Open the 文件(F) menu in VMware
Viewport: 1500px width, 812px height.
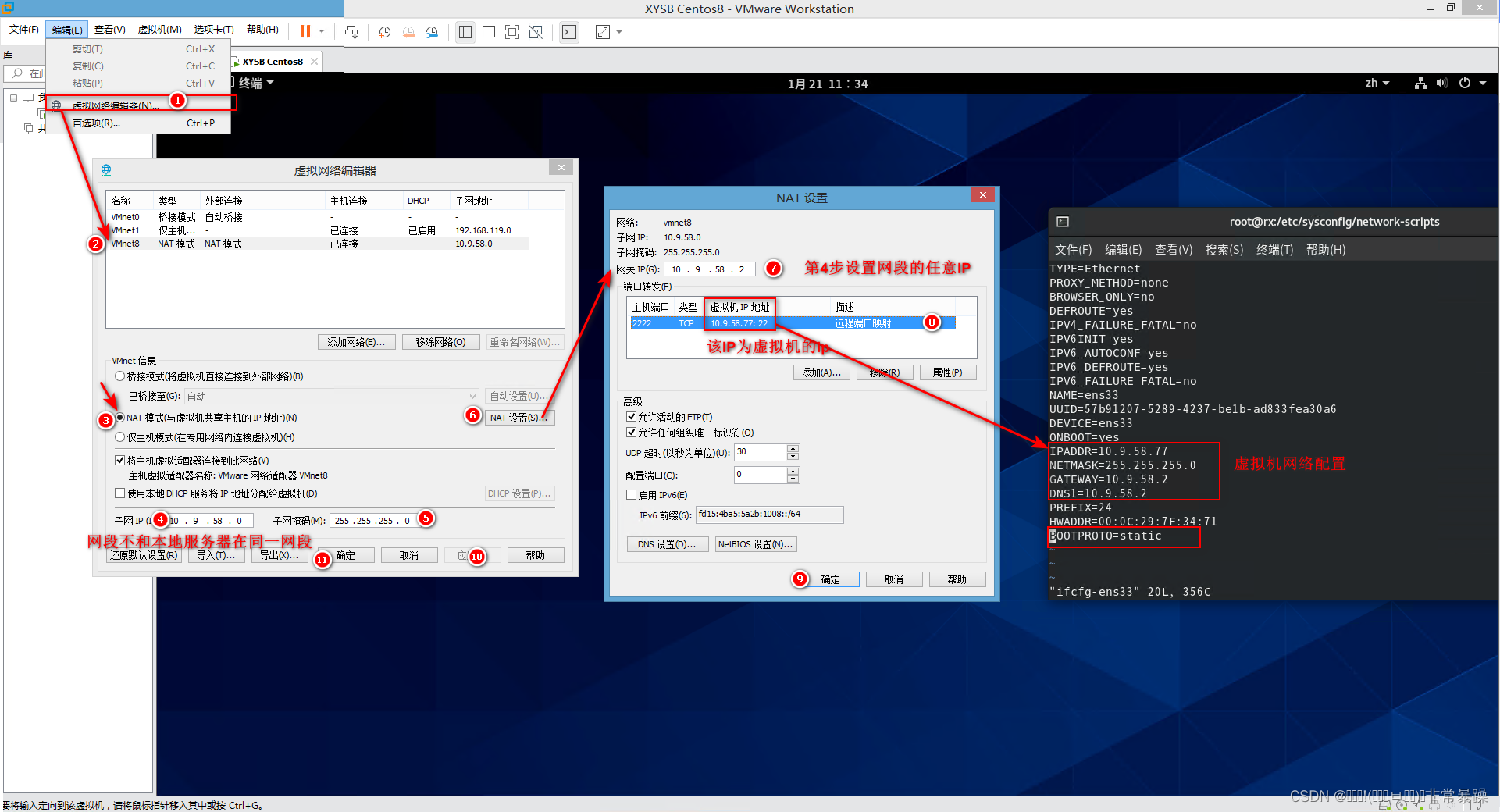click(24, 30)
